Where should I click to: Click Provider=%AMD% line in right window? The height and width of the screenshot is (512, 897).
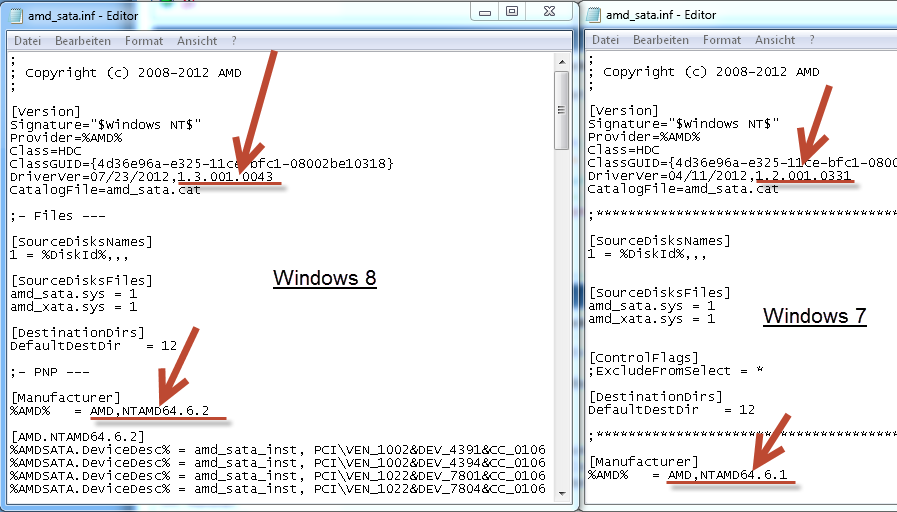(644, 137)
